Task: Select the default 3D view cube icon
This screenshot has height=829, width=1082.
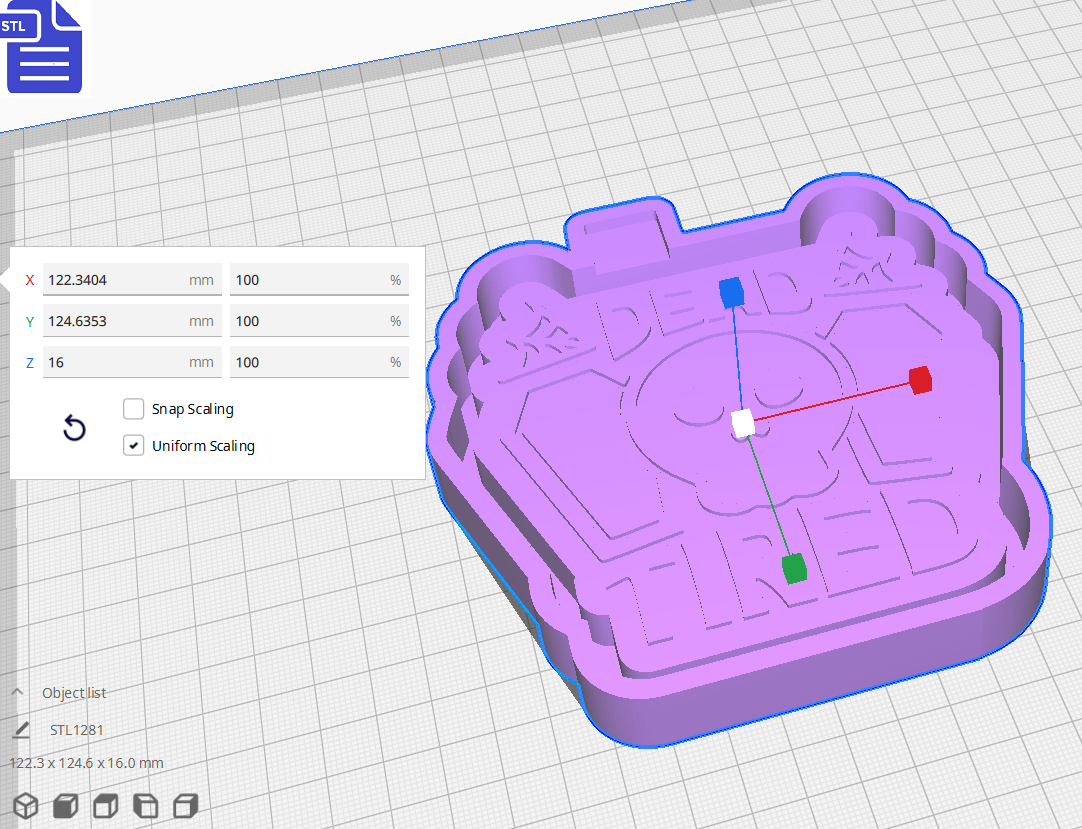Action: click(x=25, y=805)
